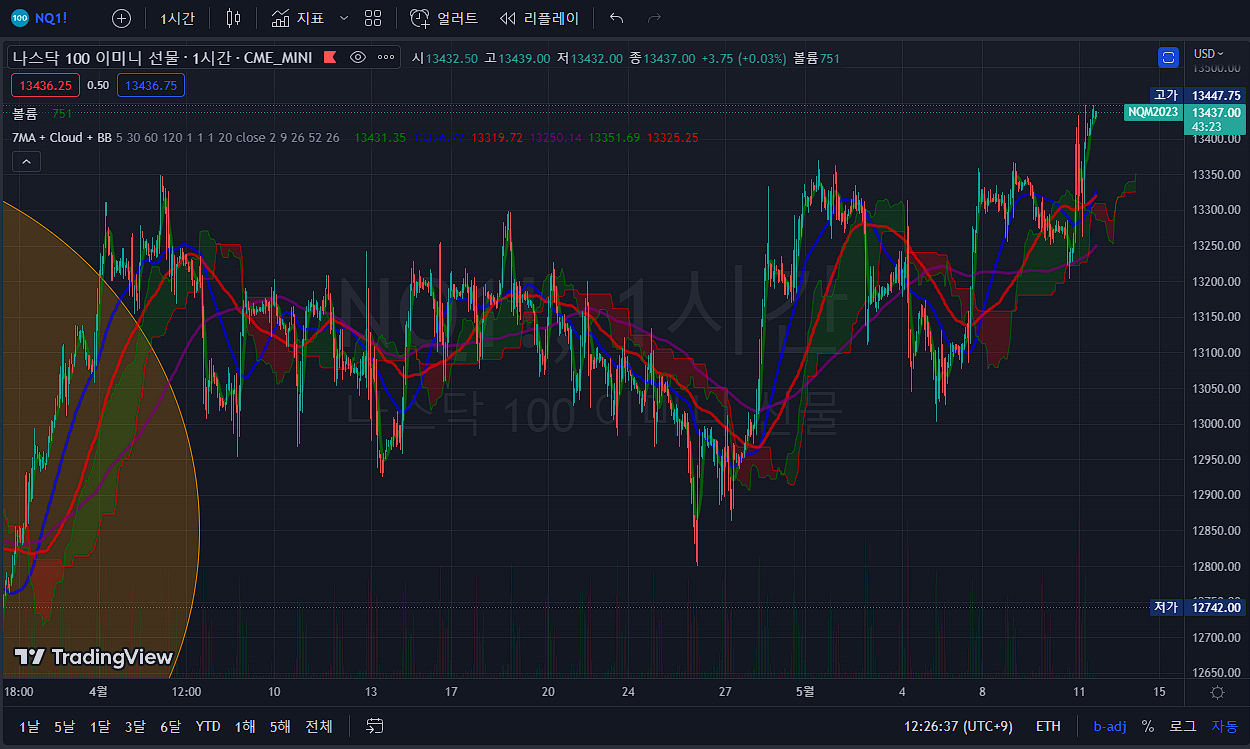Screen dimensions: 1250x749
Task: Open the 1시간 interval dropdown
Action: (x=177, y=18)
